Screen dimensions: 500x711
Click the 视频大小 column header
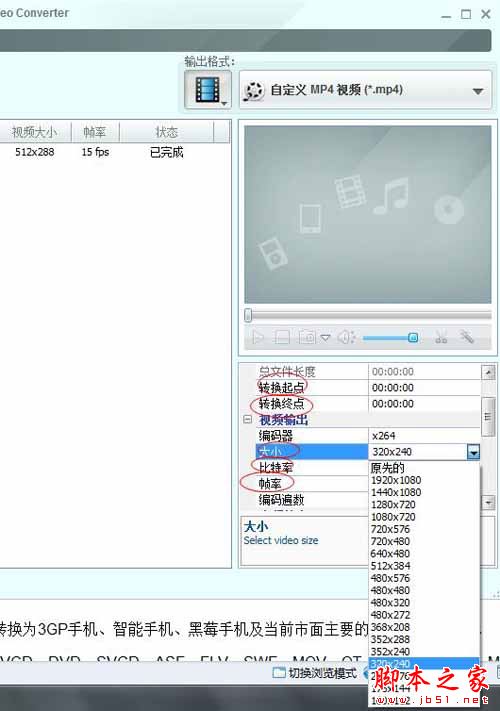pos(35,132)
